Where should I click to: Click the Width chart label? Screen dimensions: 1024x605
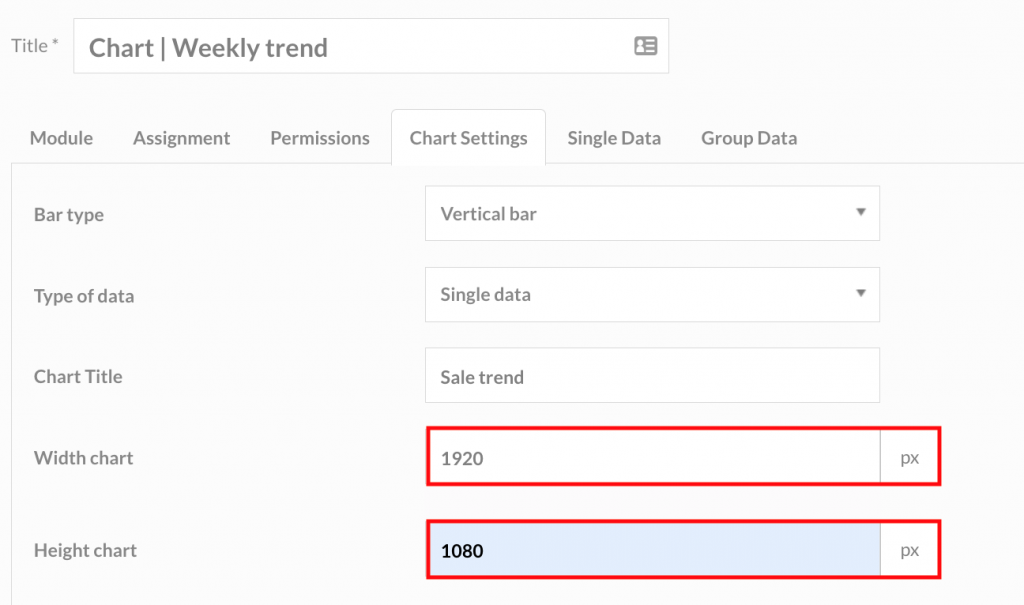[84, 457]
